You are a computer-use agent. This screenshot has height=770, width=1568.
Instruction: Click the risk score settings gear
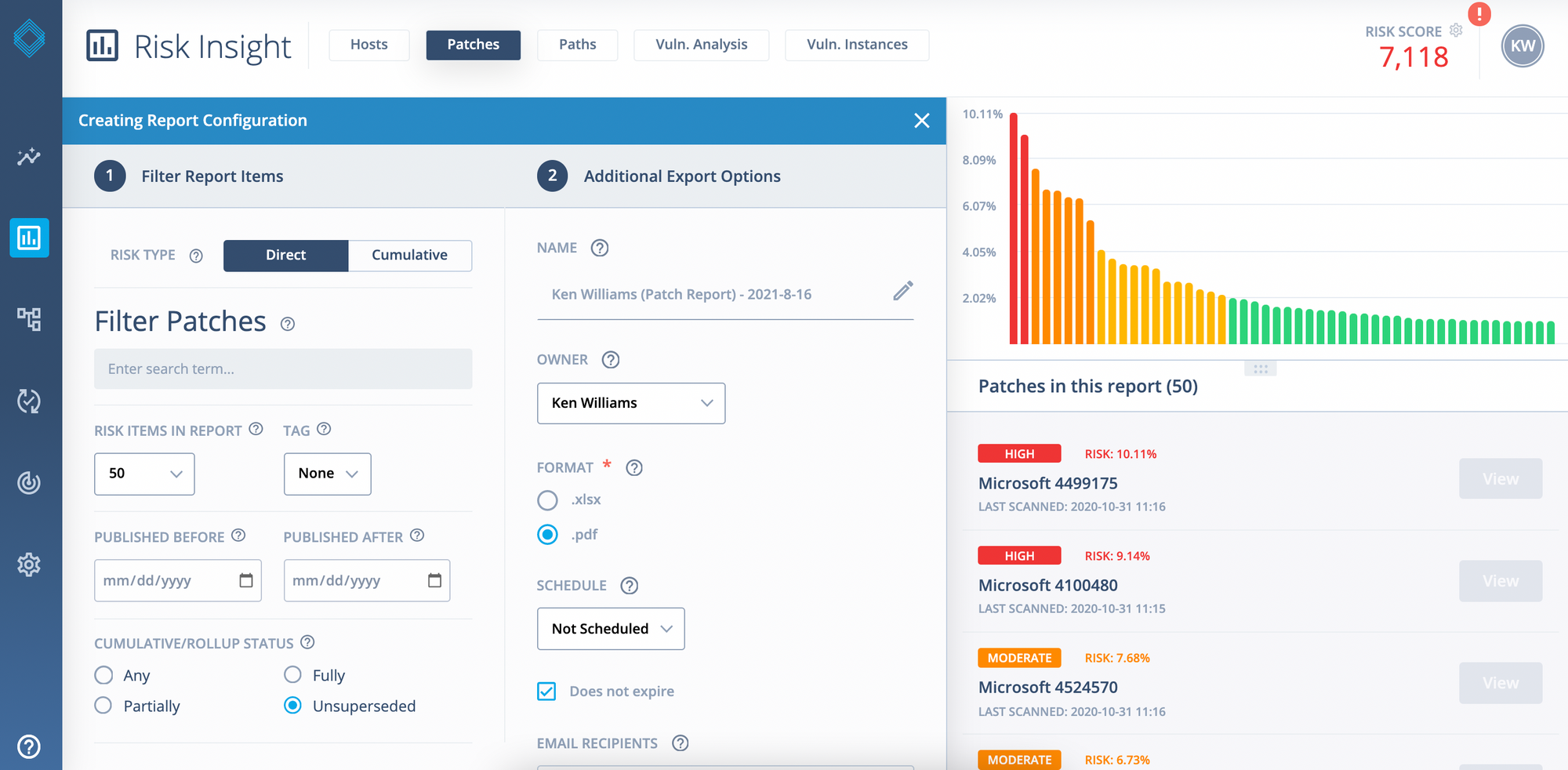click(x=1456, y=31)
